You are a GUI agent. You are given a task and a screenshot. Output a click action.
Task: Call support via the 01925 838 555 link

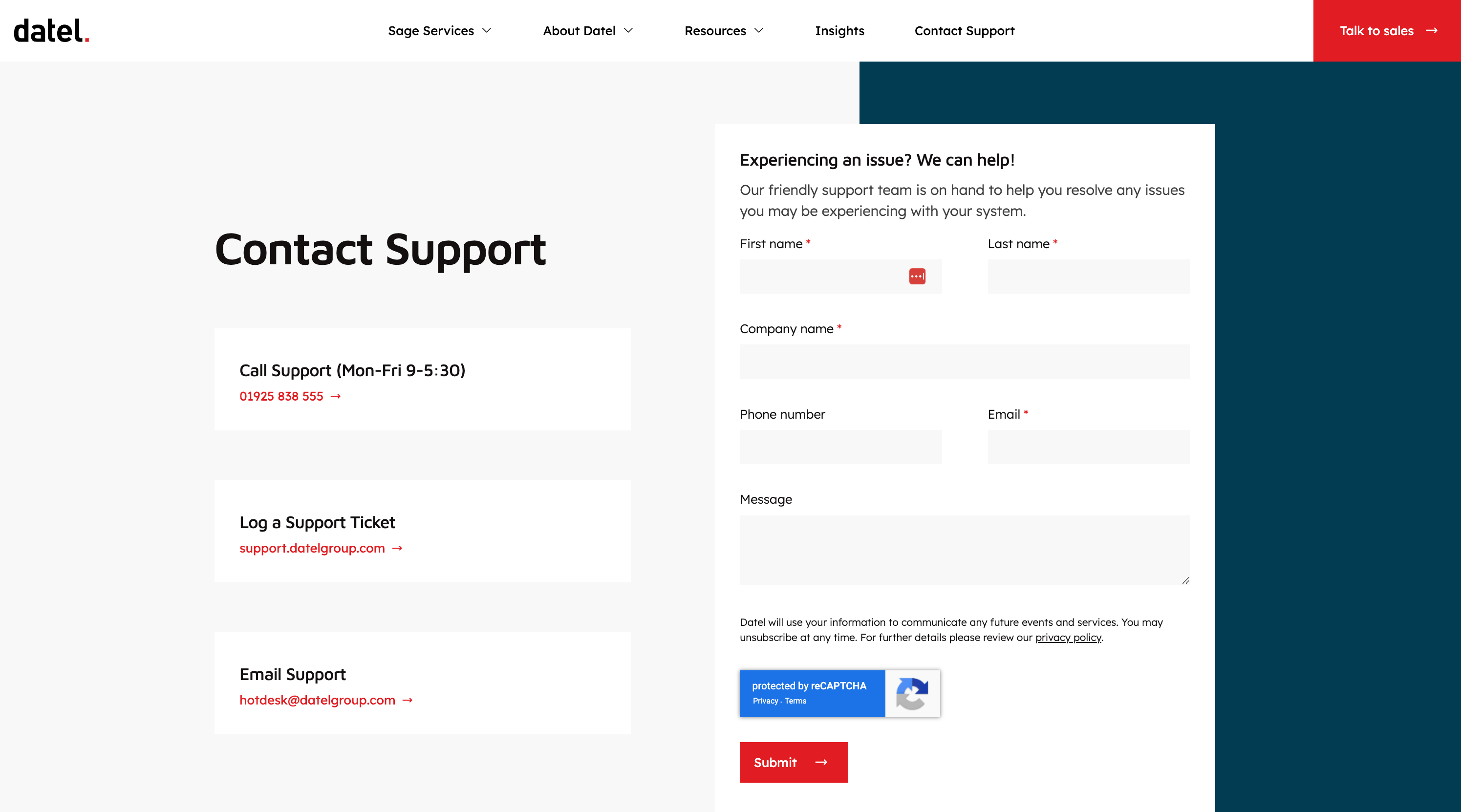point(281,396)
